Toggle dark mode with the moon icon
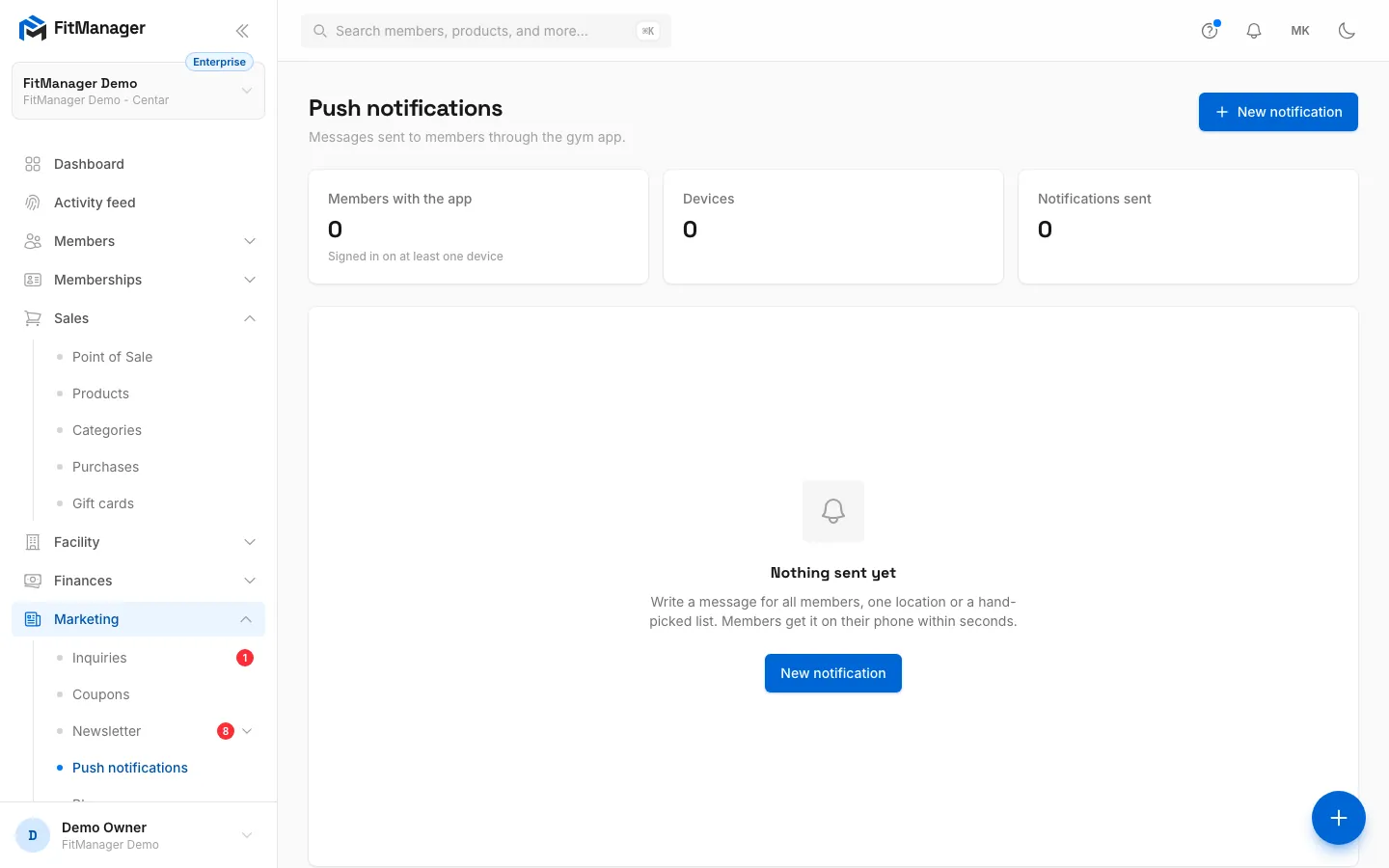This screenshot has width=1389, height=868. pos(1347,31)
